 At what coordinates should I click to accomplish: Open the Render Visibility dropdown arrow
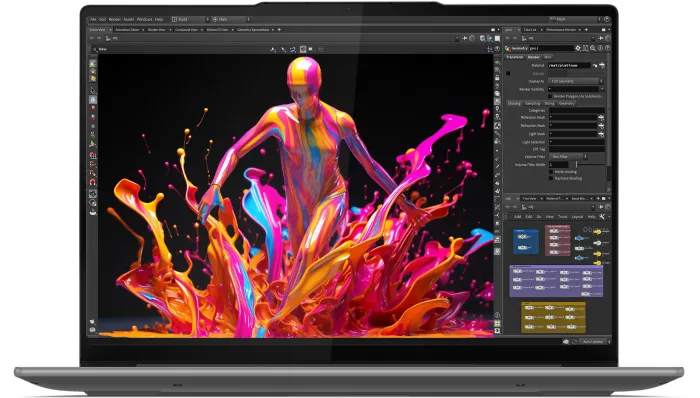[602, 89]
